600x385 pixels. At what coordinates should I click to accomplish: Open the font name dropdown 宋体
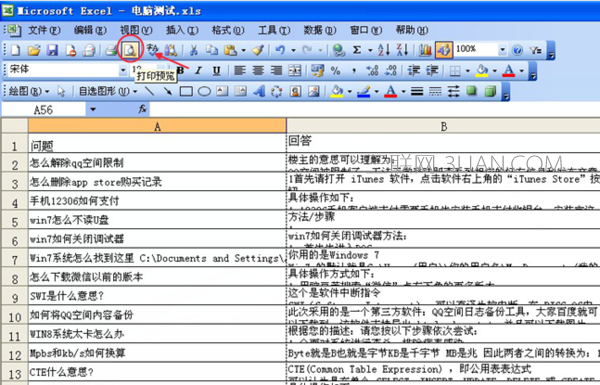click(x=123, y=70)
